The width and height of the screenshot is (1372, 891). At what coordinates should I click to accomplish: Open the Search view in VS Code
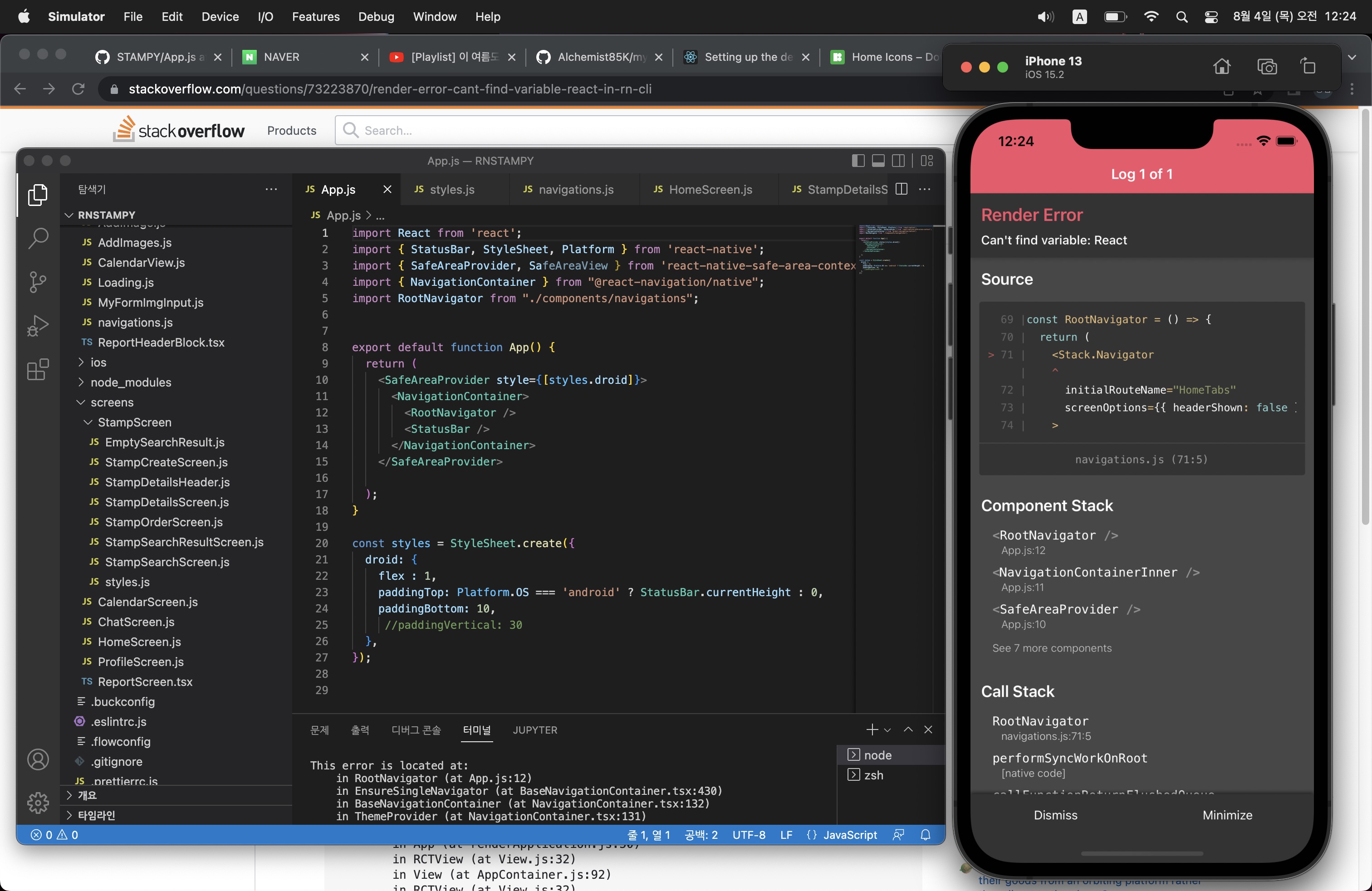coord(38,238)
